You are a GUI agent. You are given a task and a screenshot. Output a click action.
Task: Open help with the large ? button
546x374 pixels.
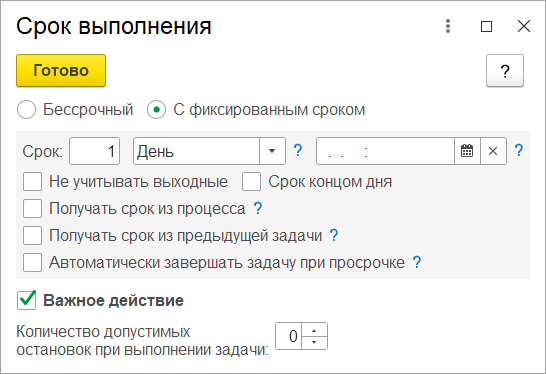click(505, 71)
